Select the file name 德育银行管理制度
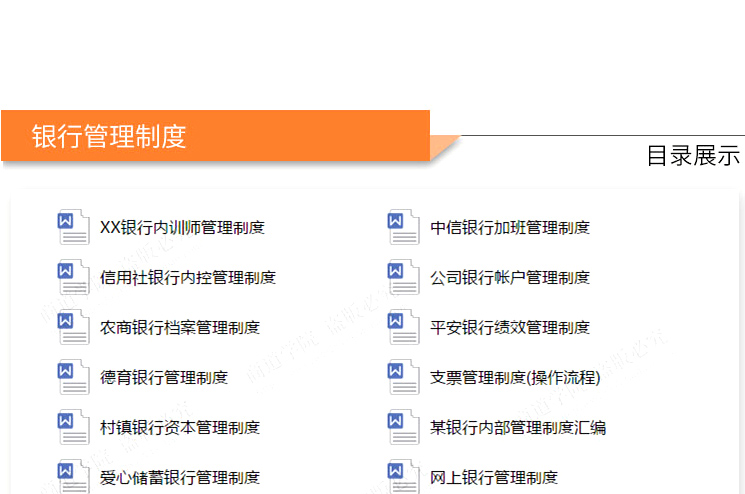The image size is (745, 494). tap(164, 378)
